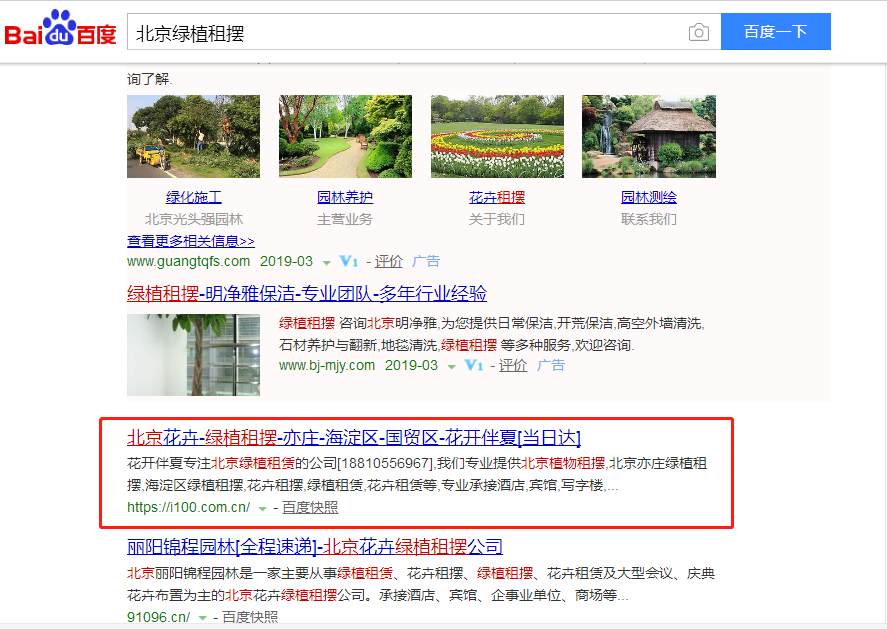Open 丽阳锦程园林 result title
887x629 pixels.
click(314, 547)
